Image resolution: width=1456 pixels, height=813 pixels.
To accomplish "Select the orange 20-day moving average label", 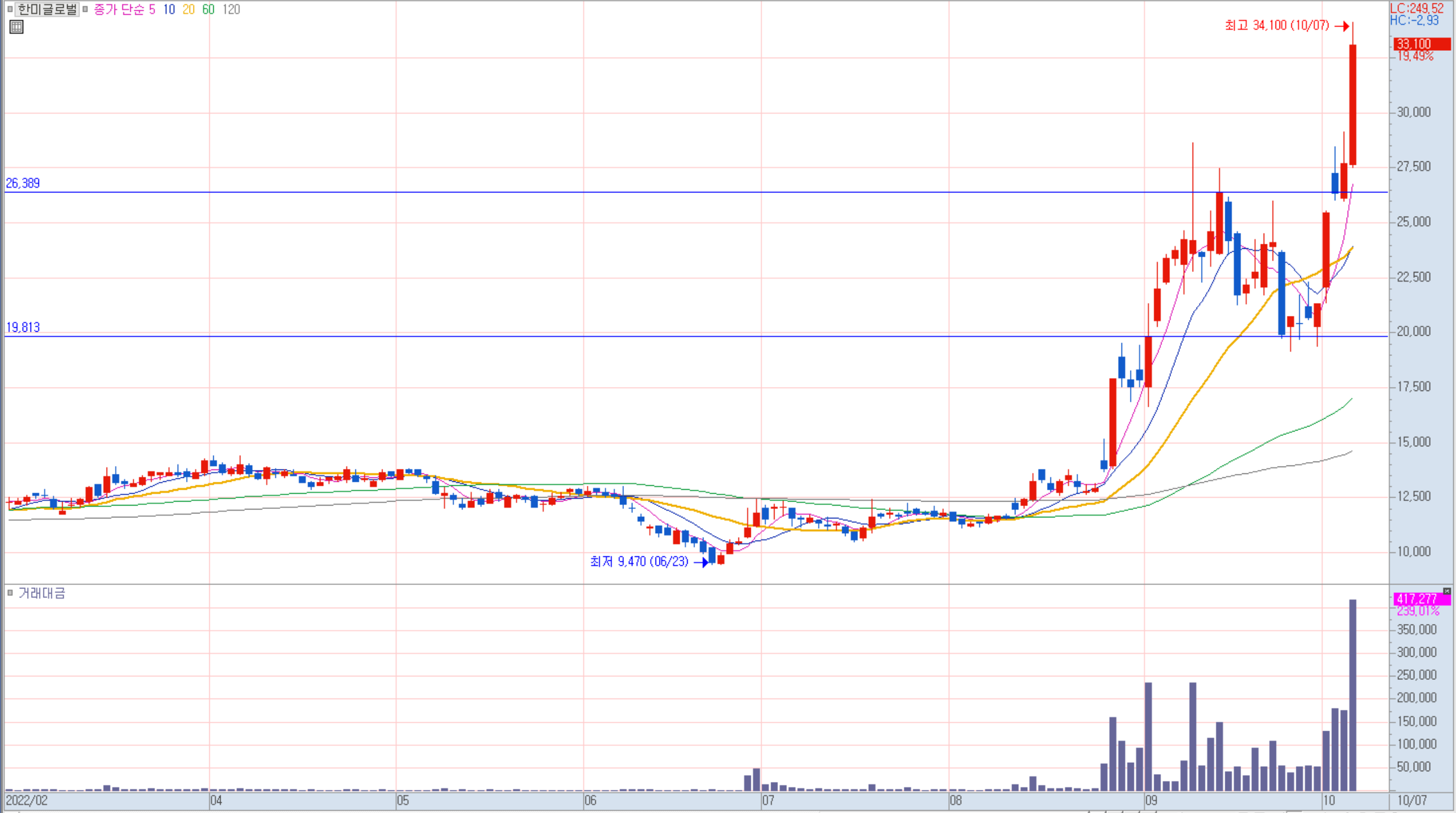I will (x=188, y=9).
